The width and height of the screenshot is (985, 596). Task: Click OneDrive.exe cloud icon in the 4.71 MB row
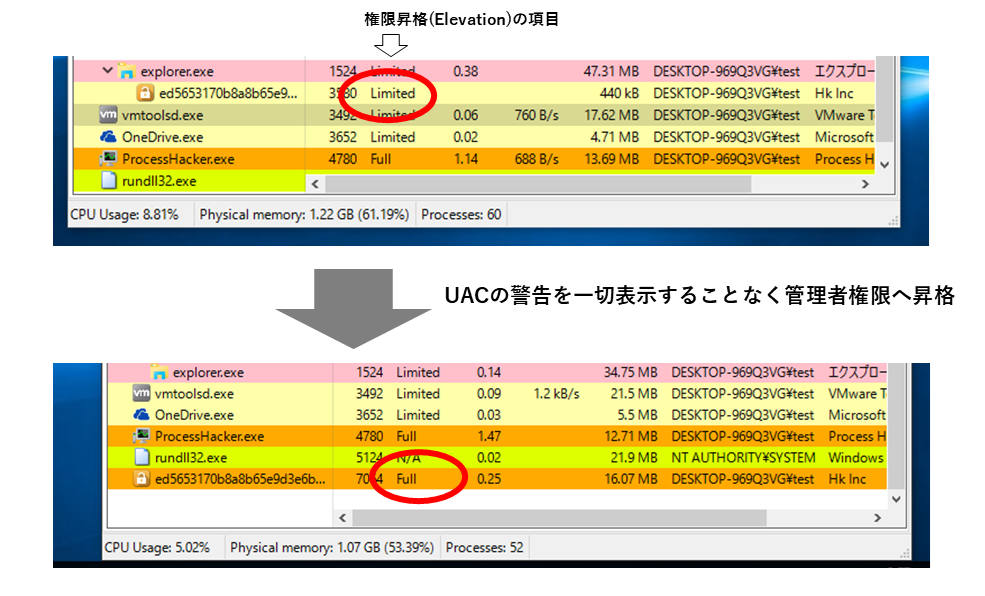coord(108,137)
